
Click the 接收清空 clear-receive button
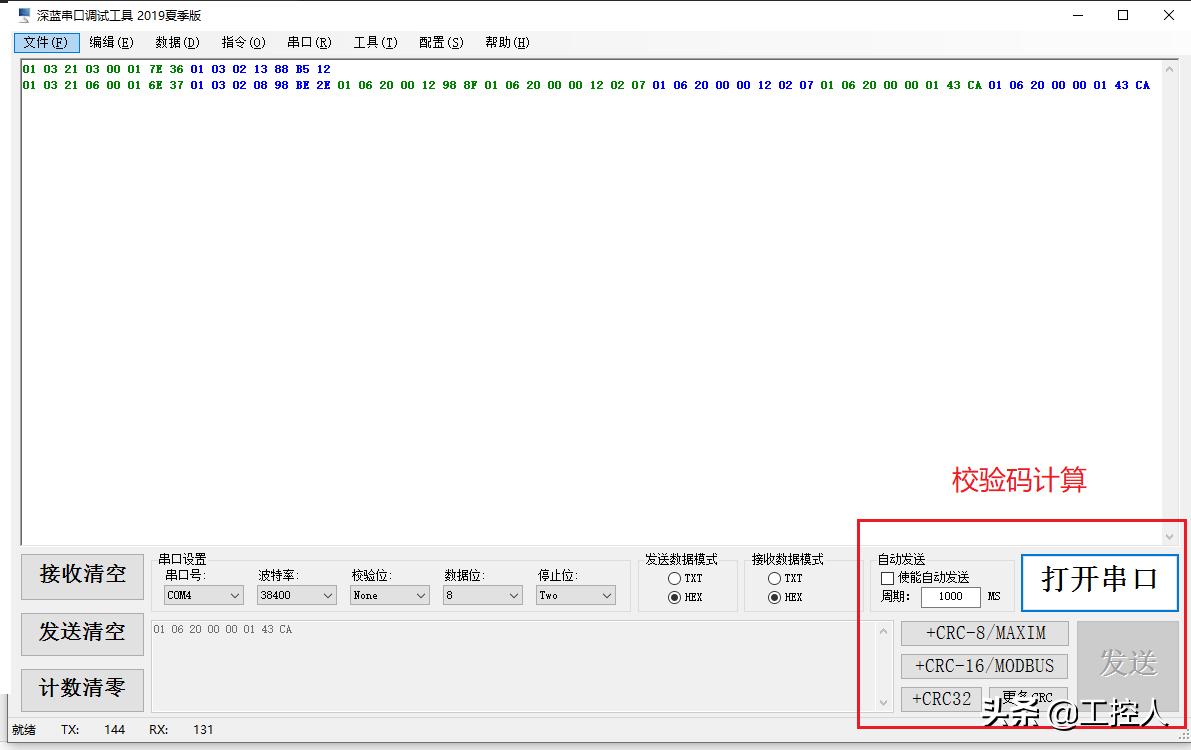coord(82,577)
